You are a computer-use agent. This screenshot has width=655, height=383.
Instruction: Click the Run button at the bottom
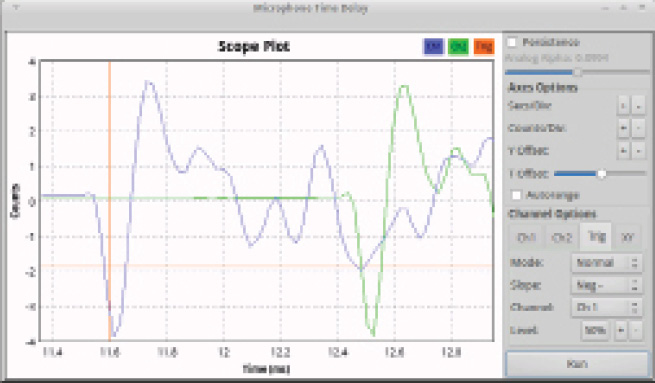tap(577, 364)
